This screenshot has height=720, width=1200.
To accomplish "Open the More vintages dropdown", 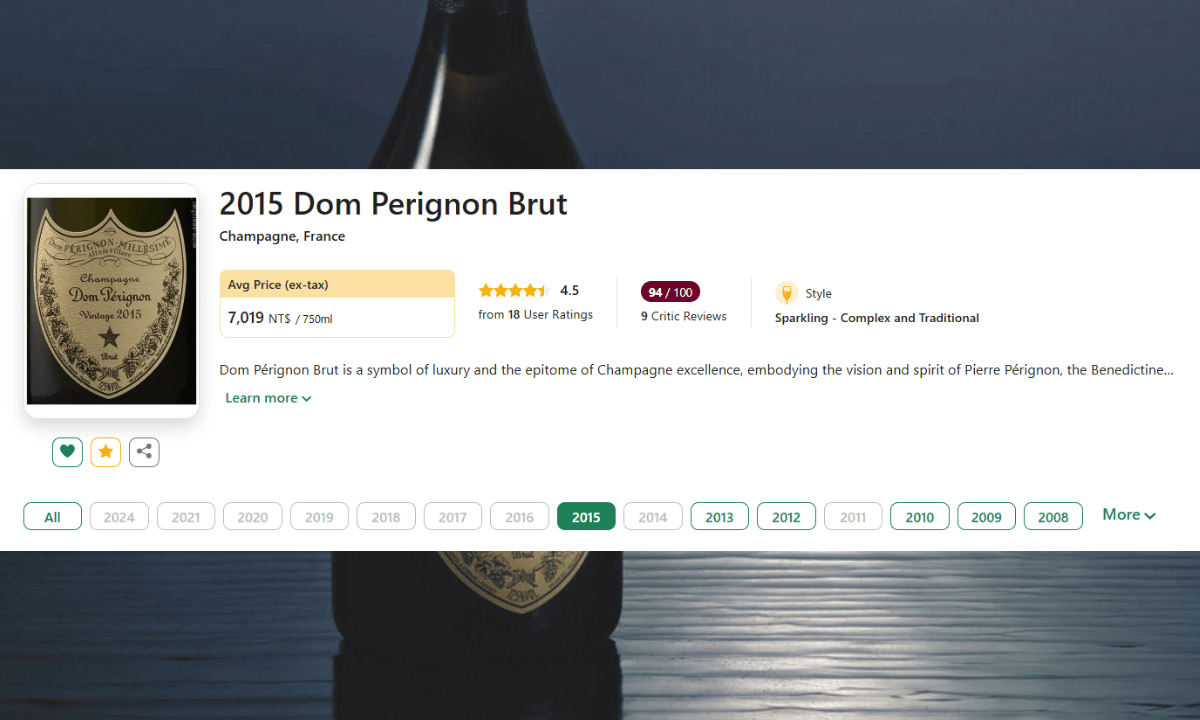I will (1129, 515).
